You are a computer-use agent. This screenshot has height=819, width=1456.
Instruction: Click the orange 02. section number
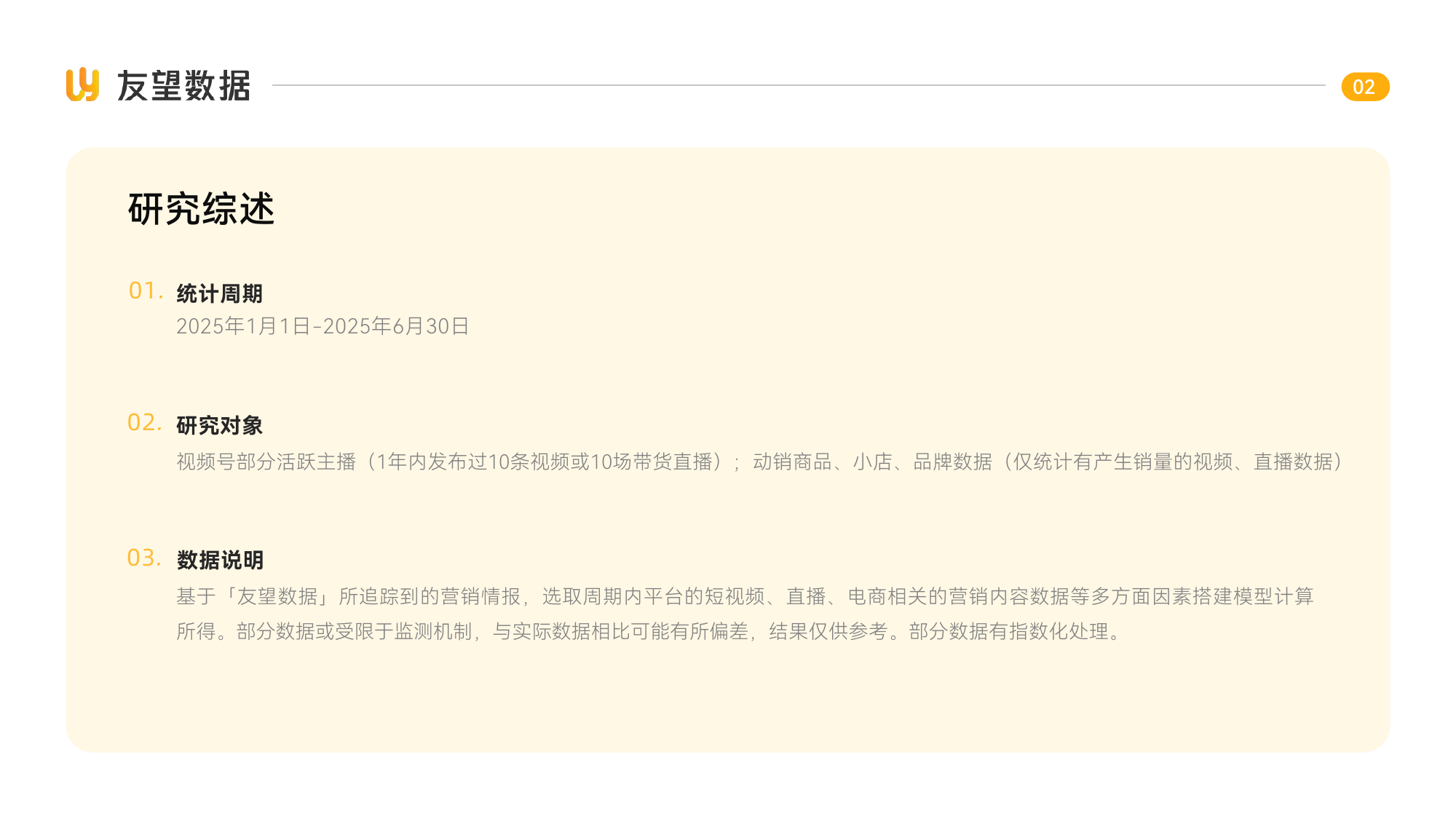pyautogui.click(x=144, y=422)
